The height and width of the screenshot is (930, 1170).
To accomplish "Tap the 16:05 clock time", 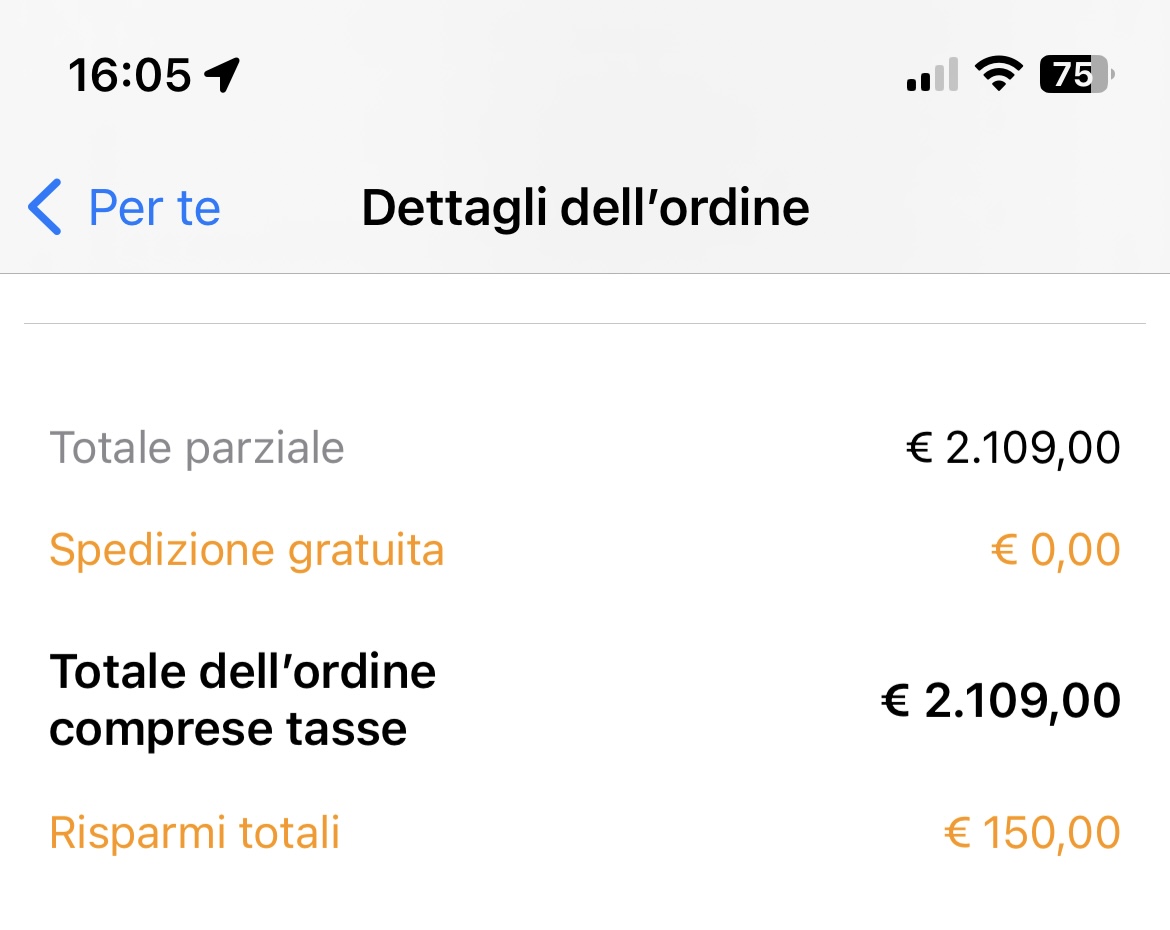I will tap(129, 74).
